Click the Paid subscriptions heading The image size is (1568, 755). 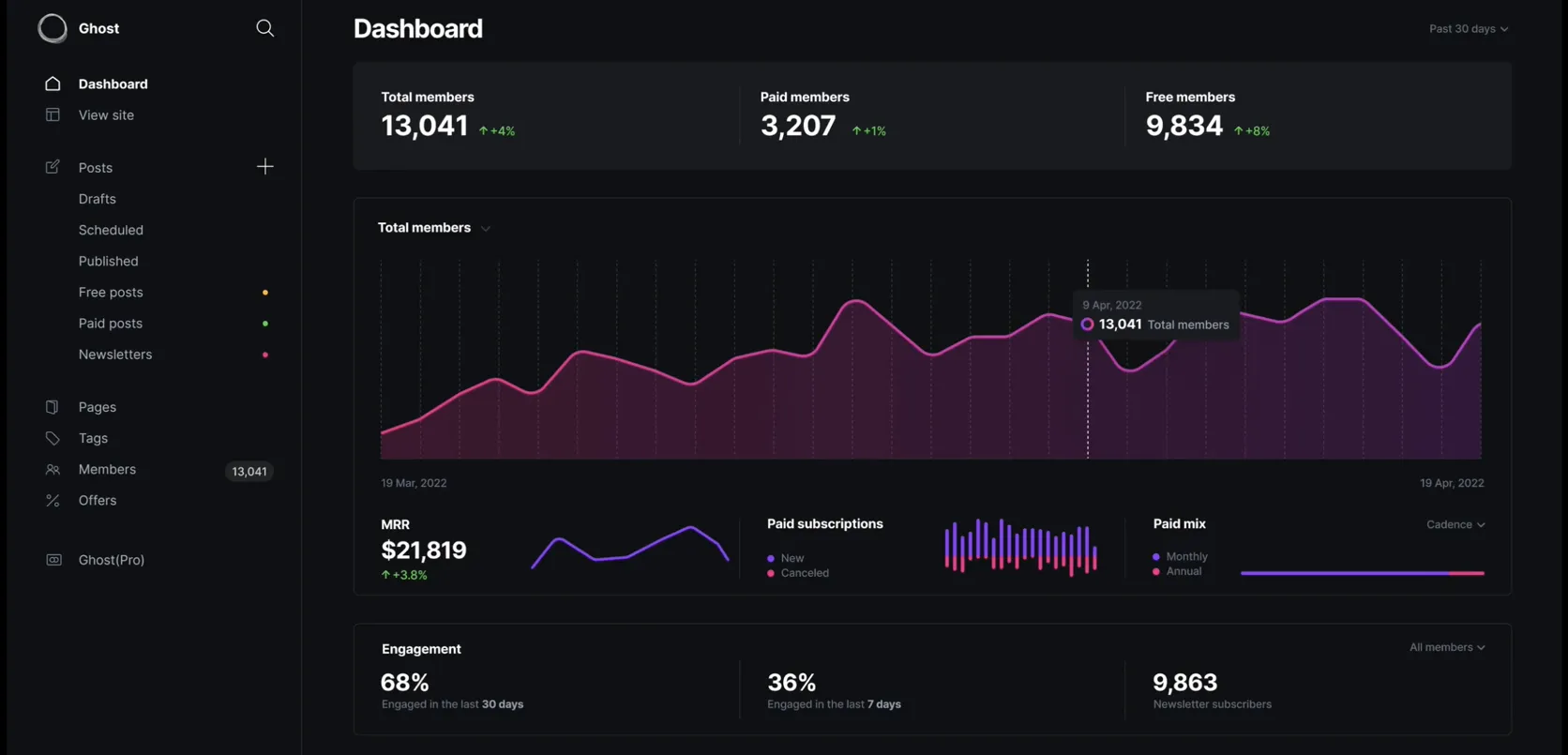(x=825, y=524)
